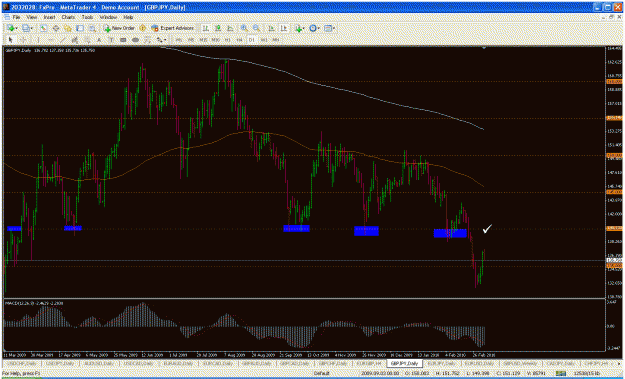This screenshot has width=625, height=379.
Task: Select the Crosshair tool
Action: [x=23, y=39]
